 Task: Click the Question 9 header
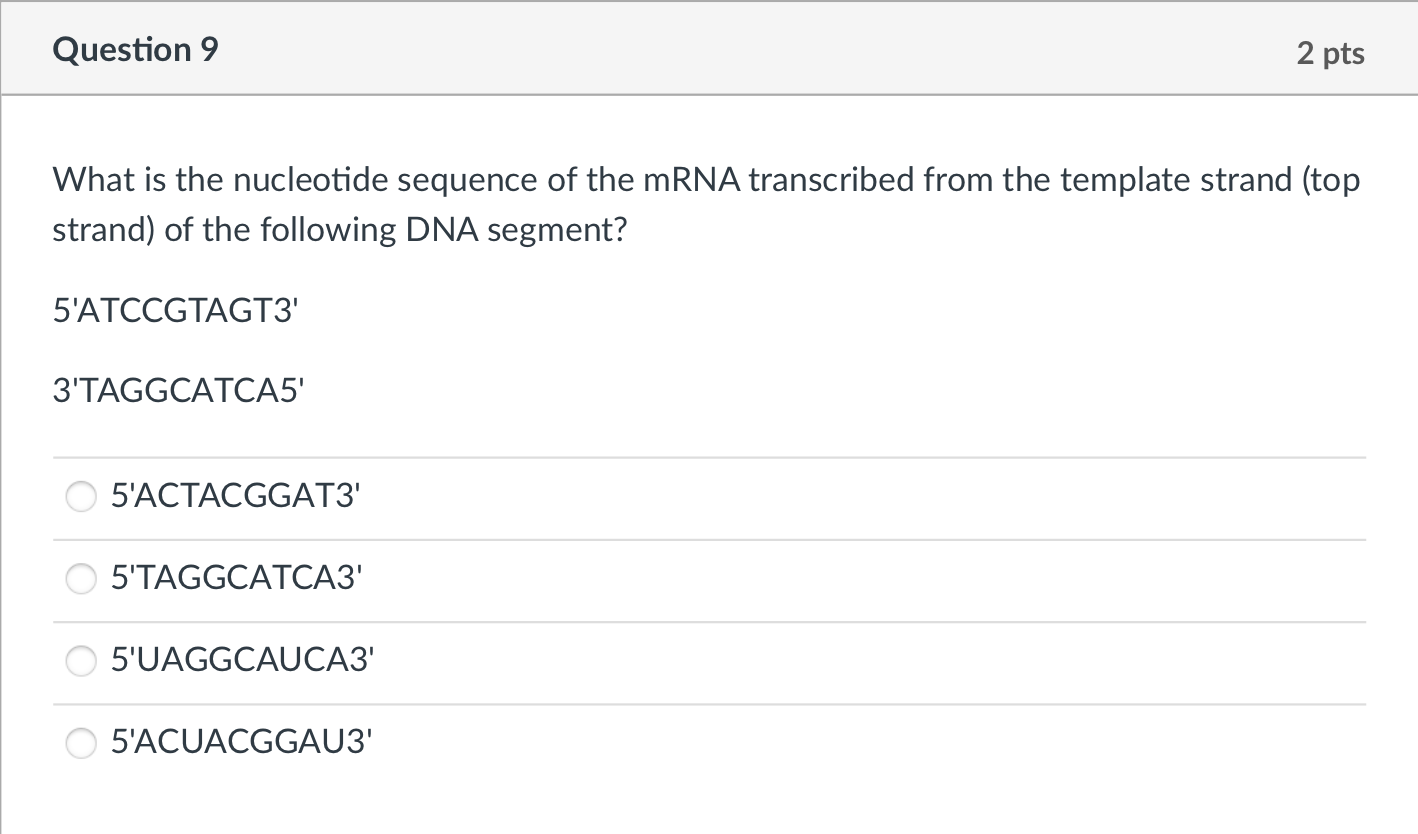click(137, 48)
